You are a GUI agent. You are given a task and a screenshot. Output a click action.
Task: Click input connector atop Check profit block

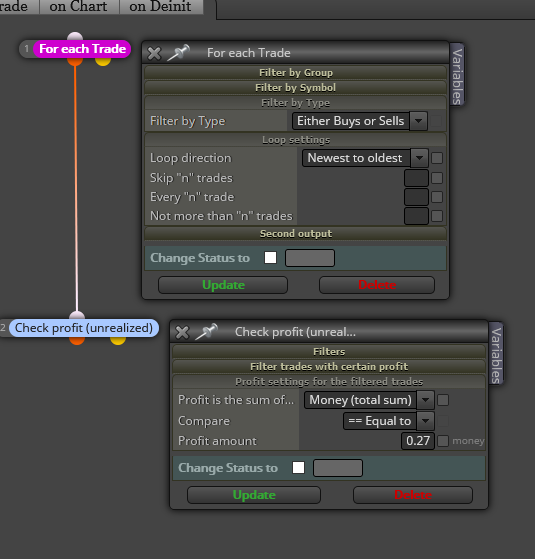point(77,315)
